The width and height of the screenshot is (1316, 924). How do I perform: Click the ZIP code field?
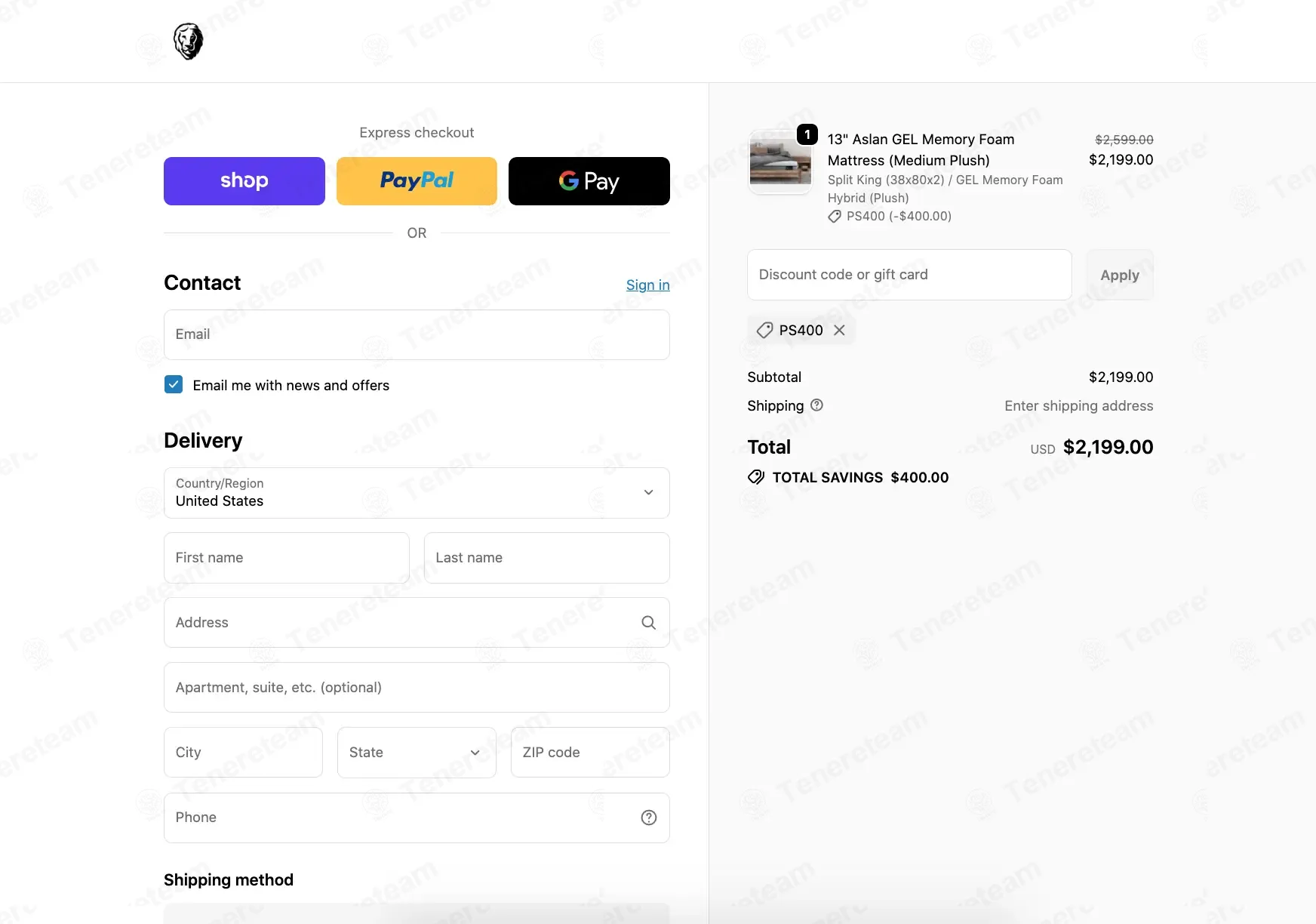coord(590,753)
